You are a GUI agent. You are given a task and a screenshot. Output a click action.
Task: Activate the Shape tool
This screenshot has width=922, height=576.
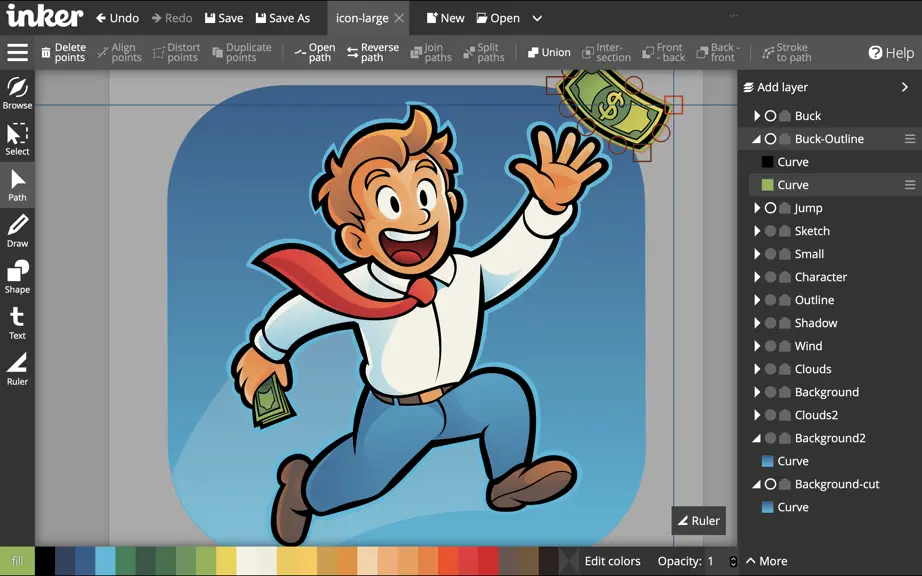17,277
